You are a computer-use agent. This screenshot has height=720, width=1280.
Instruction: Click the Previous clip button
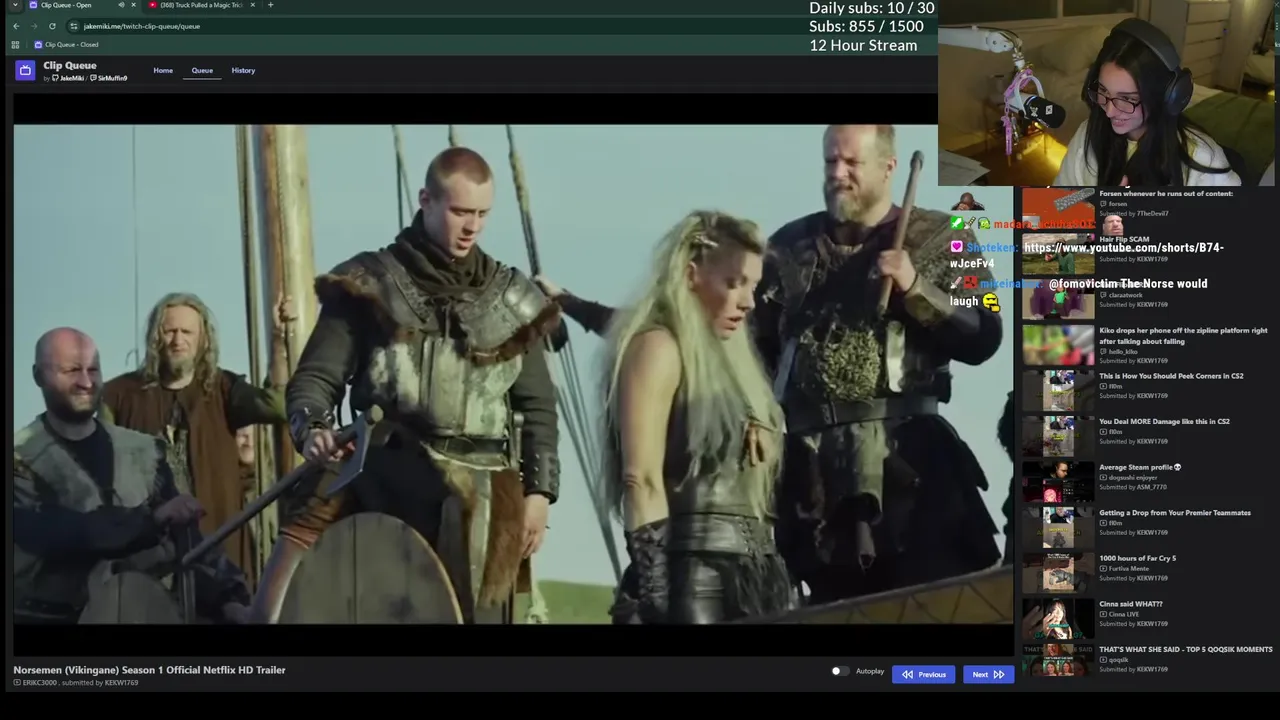(924, 674)
